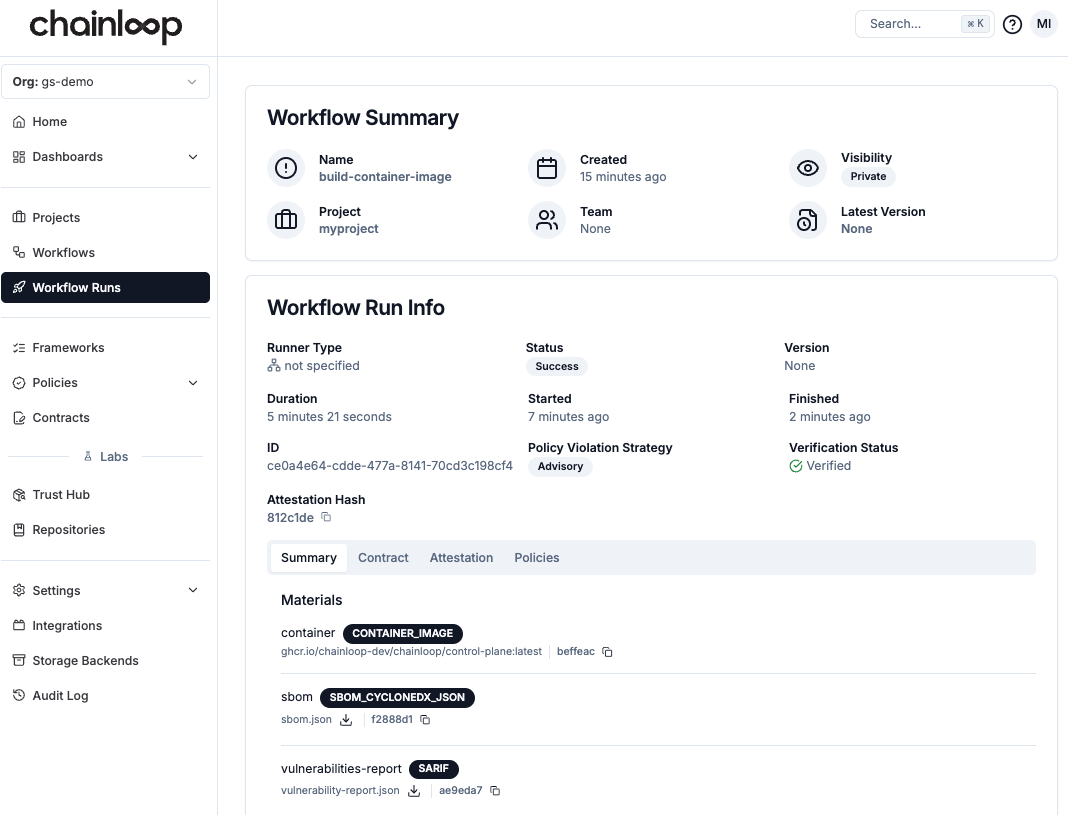Click the CONTAINER_IMAGE type badge
This screenshot has height=815, width=1068.
pos(403,633)
